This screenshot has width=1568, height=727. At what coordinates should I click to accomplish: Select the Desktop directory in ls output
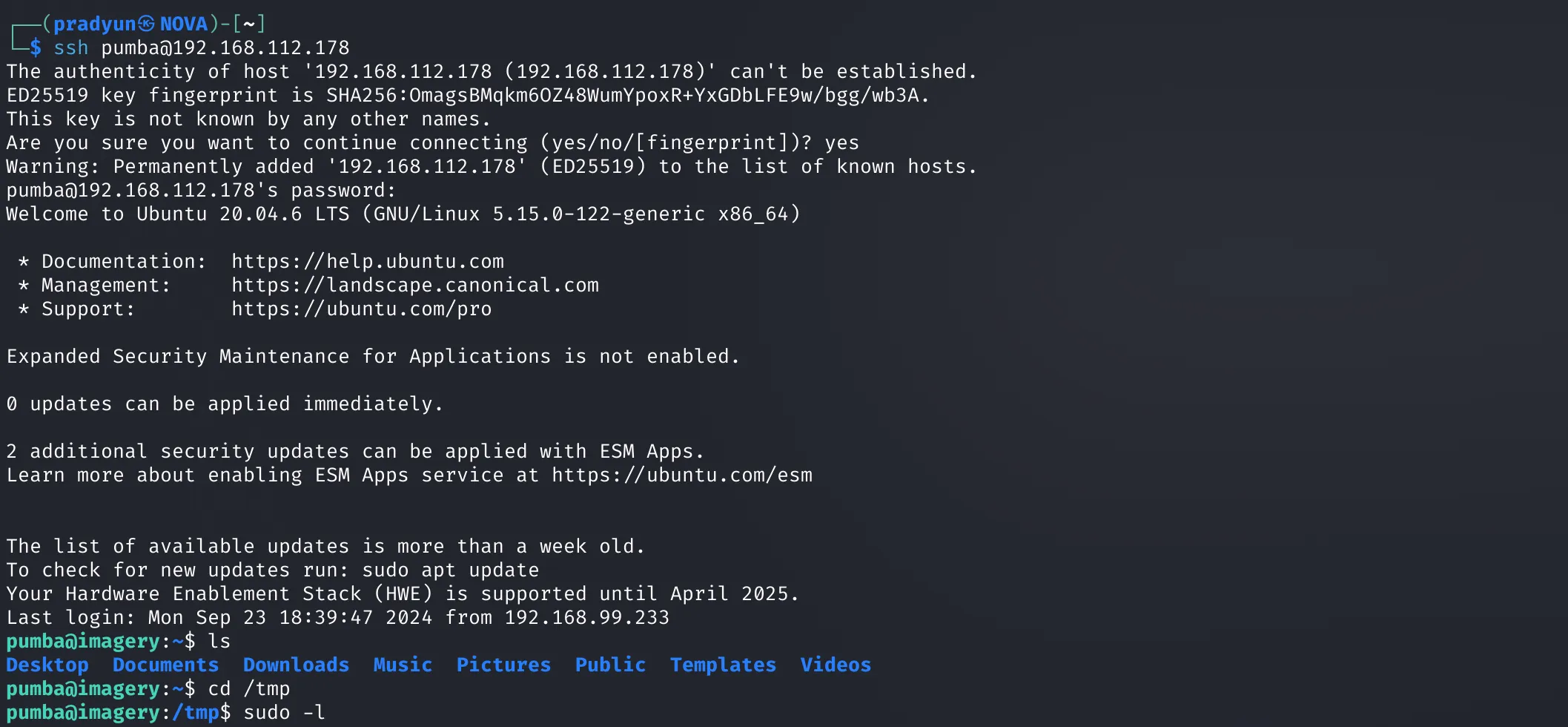click(47, 665)
